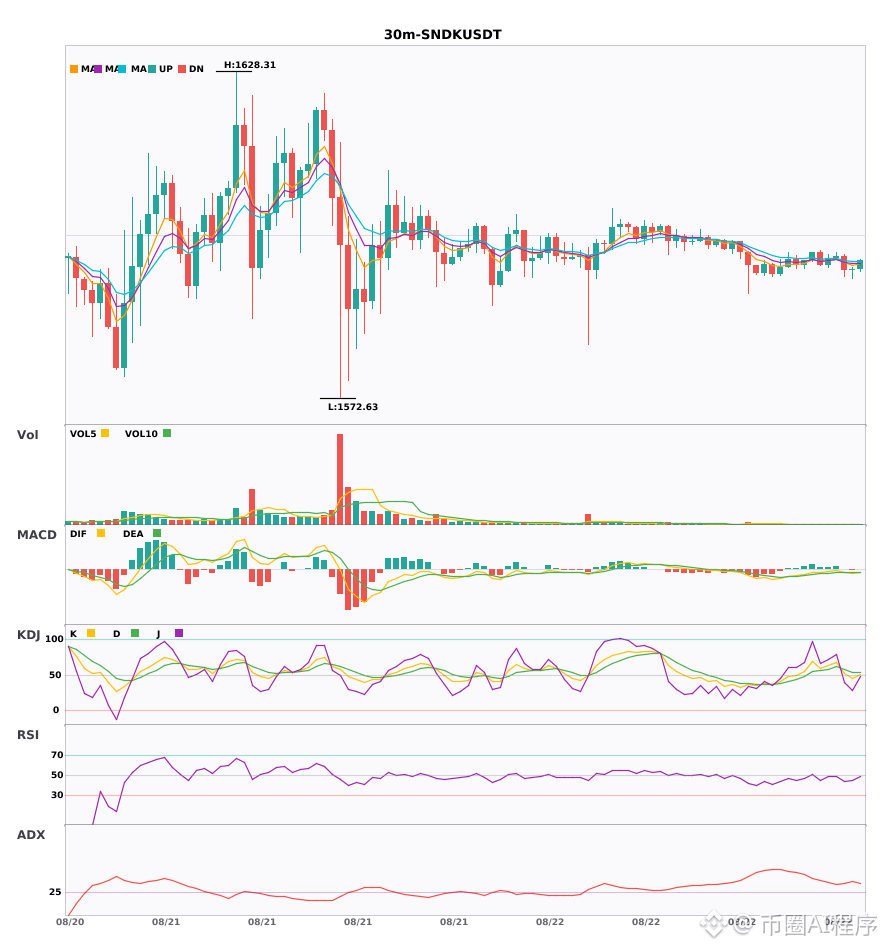
Task: Click the H:1628.31 high price label
Action: [250, 65]
